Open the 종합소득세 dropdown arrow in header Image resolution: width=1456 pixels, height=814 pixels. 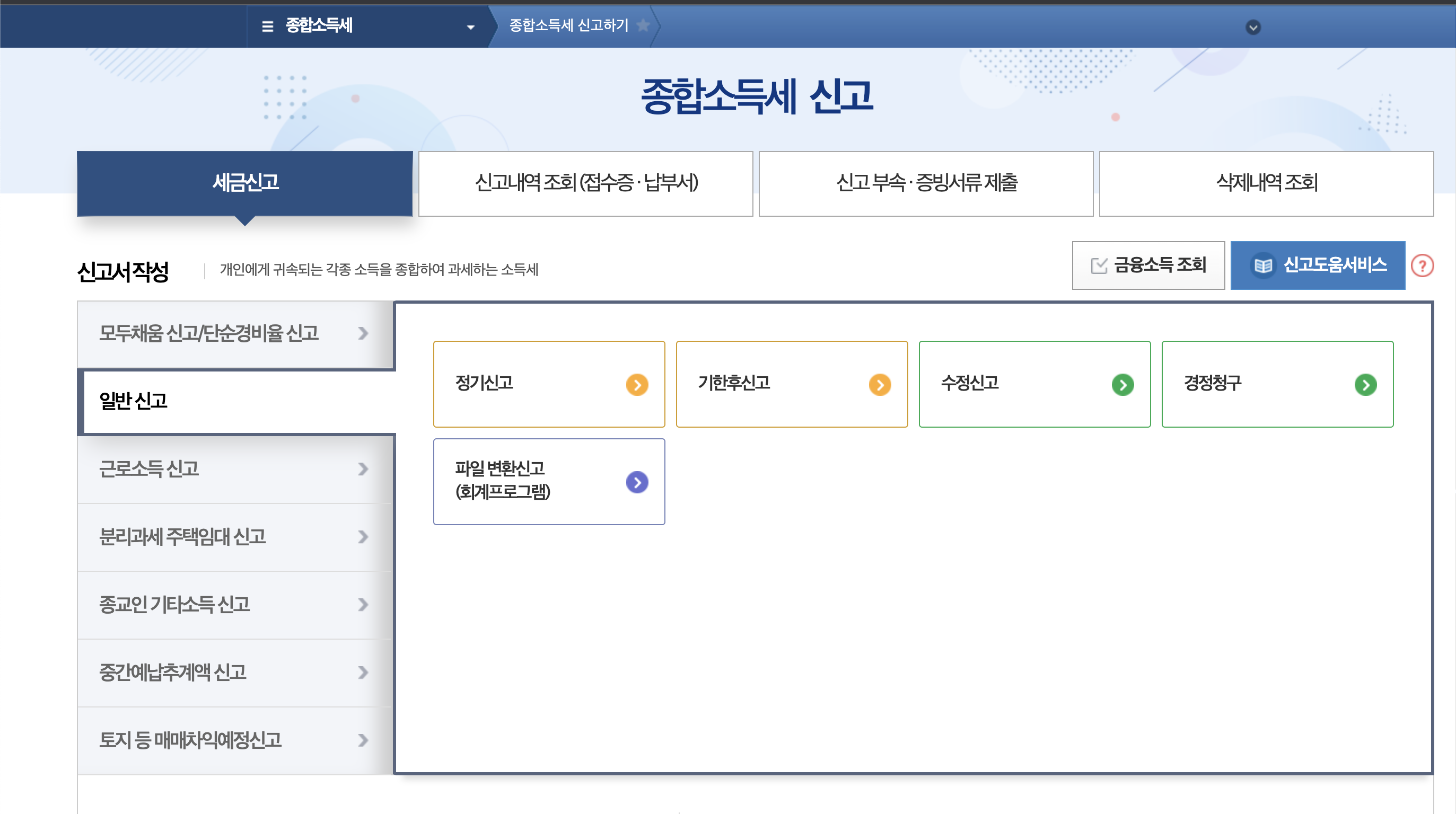[470, 27]
